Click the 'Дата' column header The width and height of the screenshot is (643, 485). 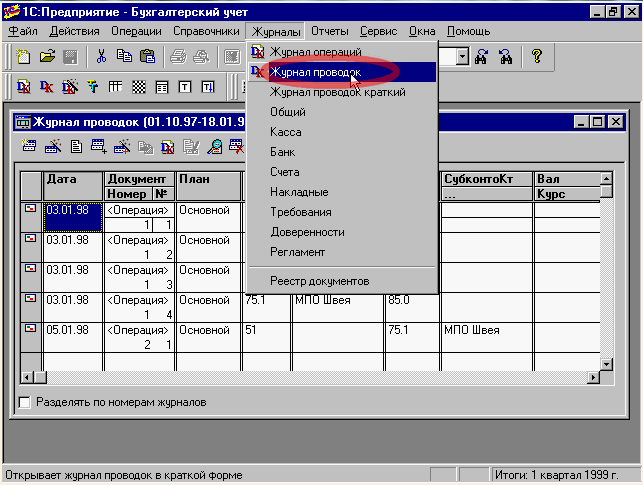[x=72, y=178]
